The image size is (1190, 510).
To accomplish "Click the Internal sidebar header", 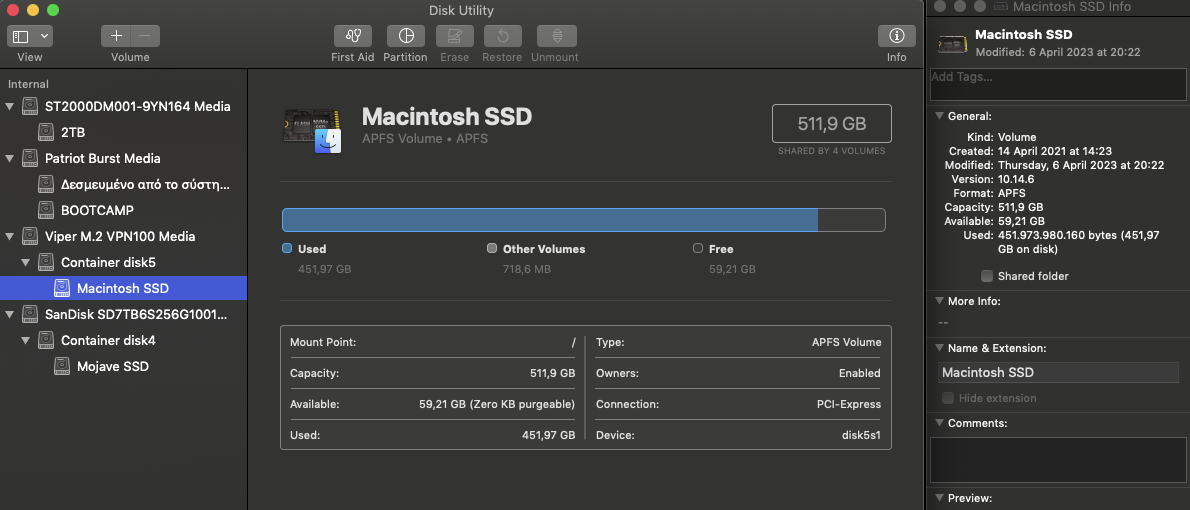I will pyautogui.click(x=28, y=84).
